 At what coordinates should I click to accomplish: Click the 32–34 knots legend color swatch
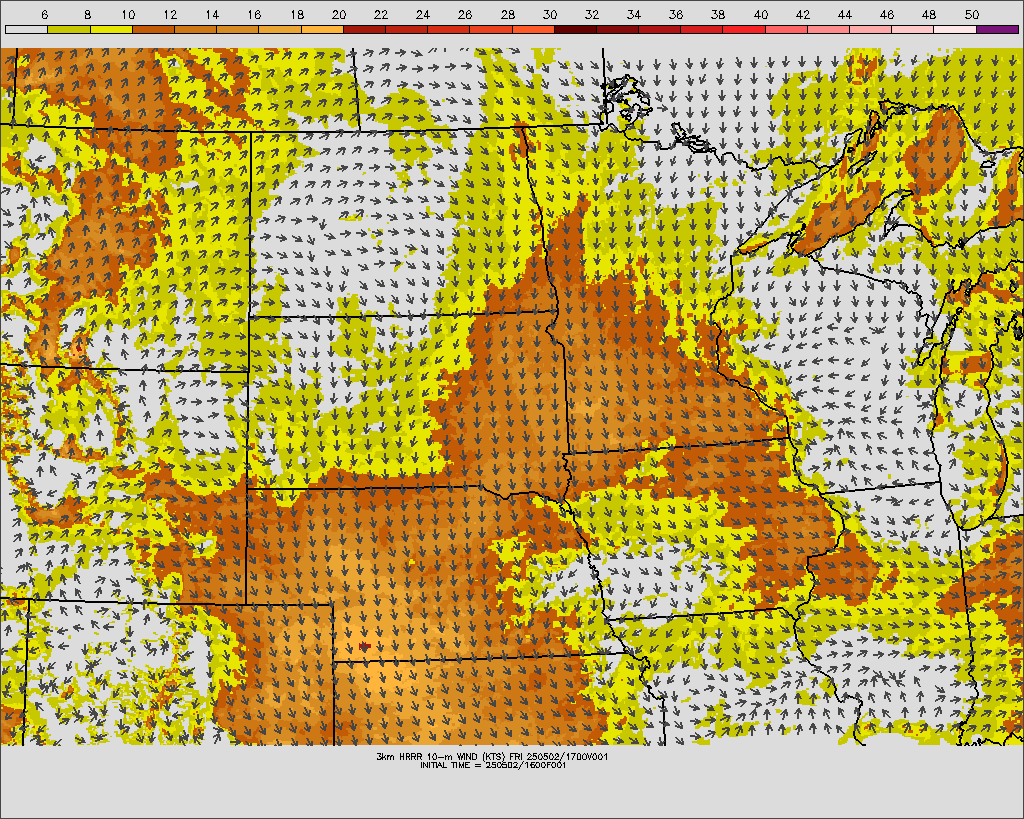[x=617, y=29]
